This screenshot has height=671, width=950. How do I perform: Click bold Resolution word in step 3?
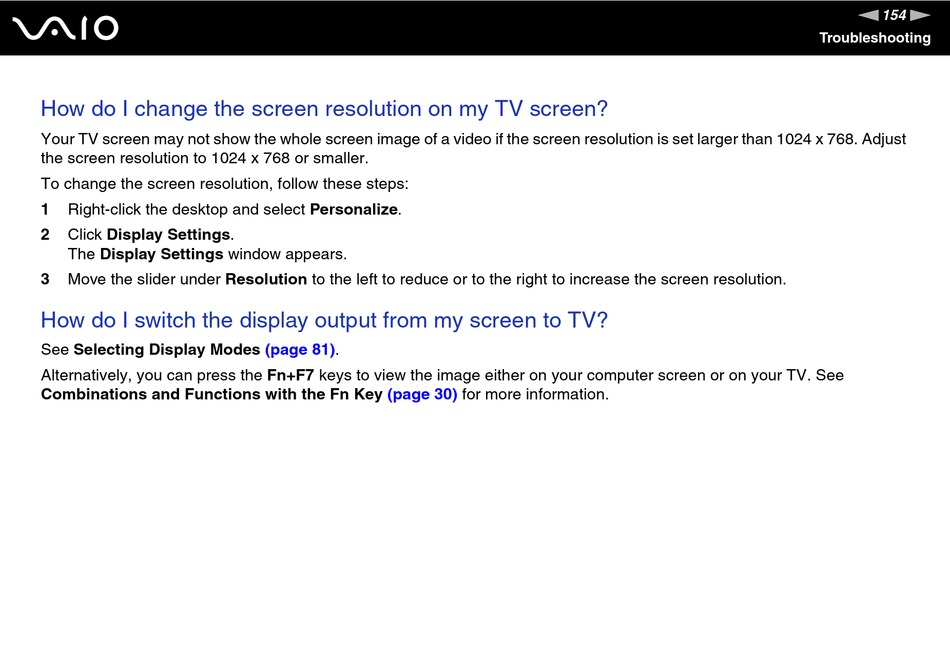(266, 279)
